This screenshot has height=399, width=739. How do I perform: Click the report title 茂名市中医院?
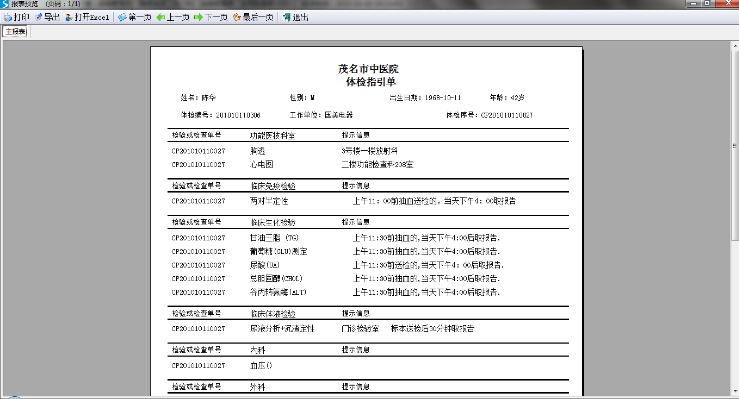click(368, 69)
